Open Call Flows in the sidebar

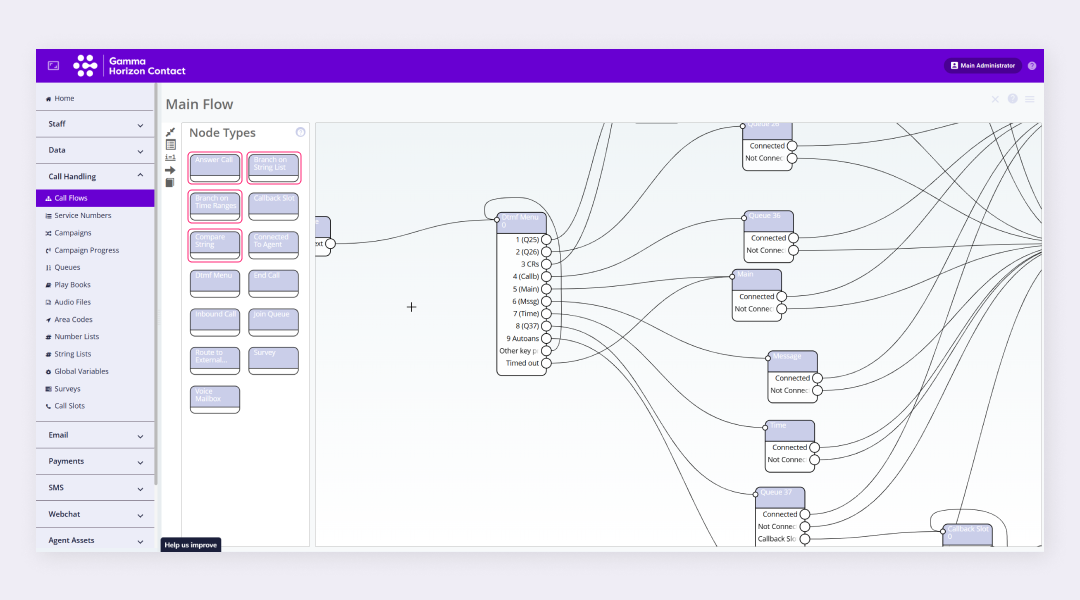95,198
